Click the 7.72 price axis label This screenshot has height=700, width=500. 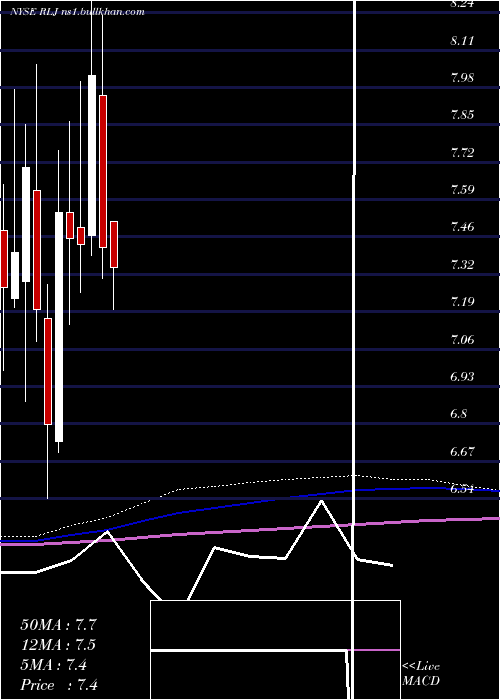(x=462, y=153)
